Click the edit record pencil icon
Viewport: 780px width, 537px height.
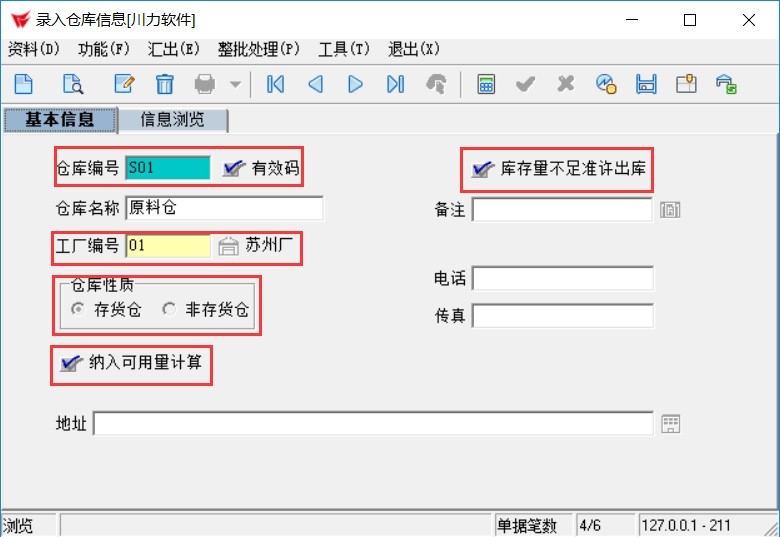click(x=124, y=84)
